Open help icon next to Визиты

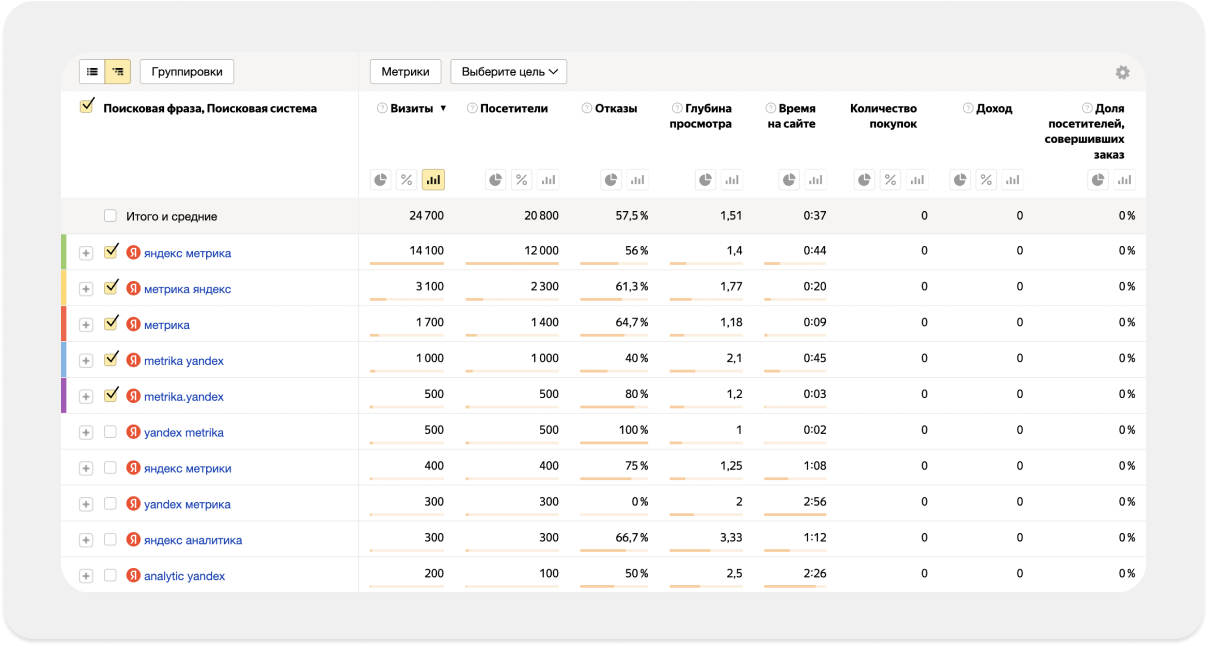click(x=382, y=108)
